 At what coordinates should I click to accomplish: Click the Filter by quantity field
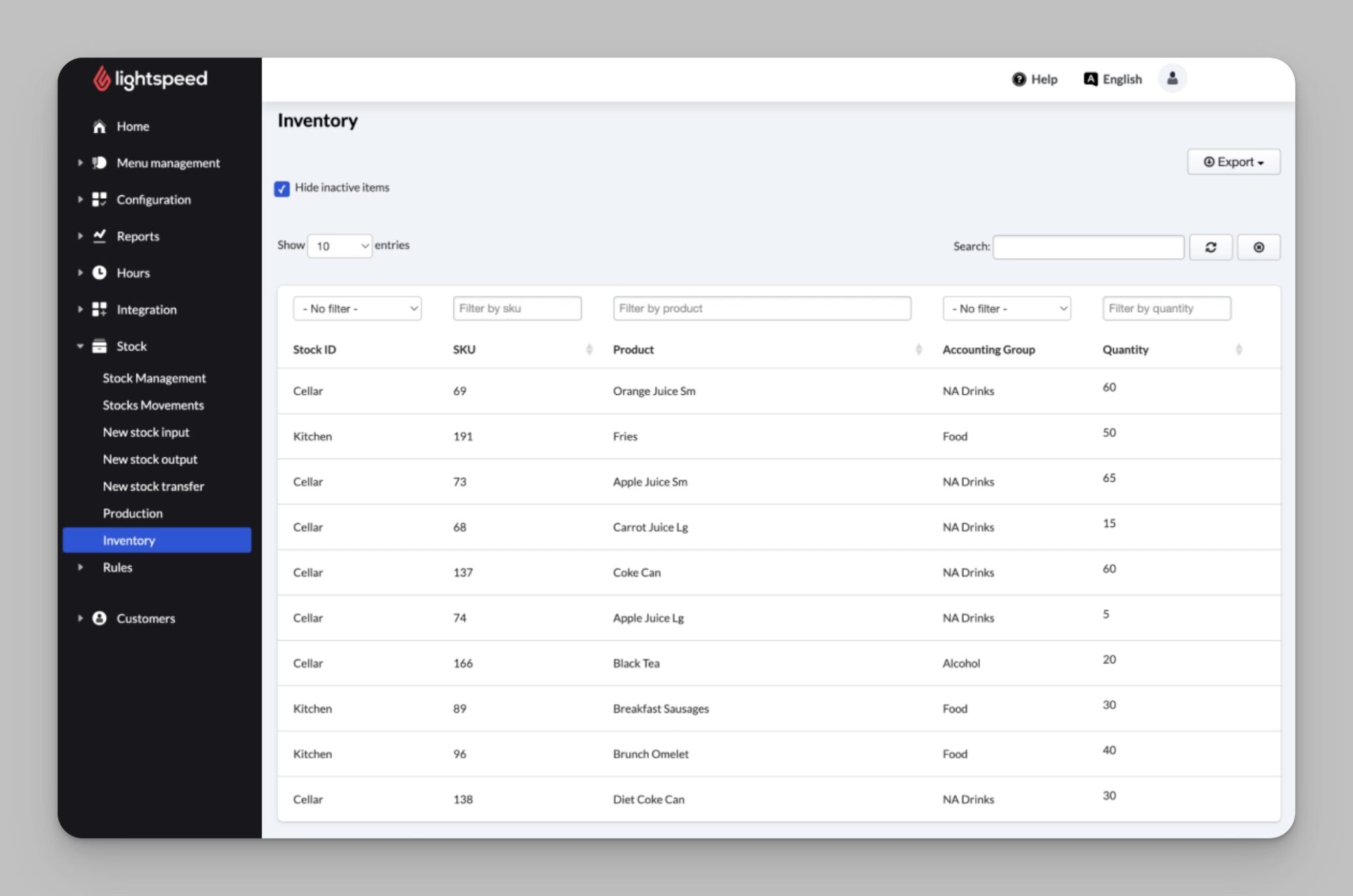point(1167,308)
